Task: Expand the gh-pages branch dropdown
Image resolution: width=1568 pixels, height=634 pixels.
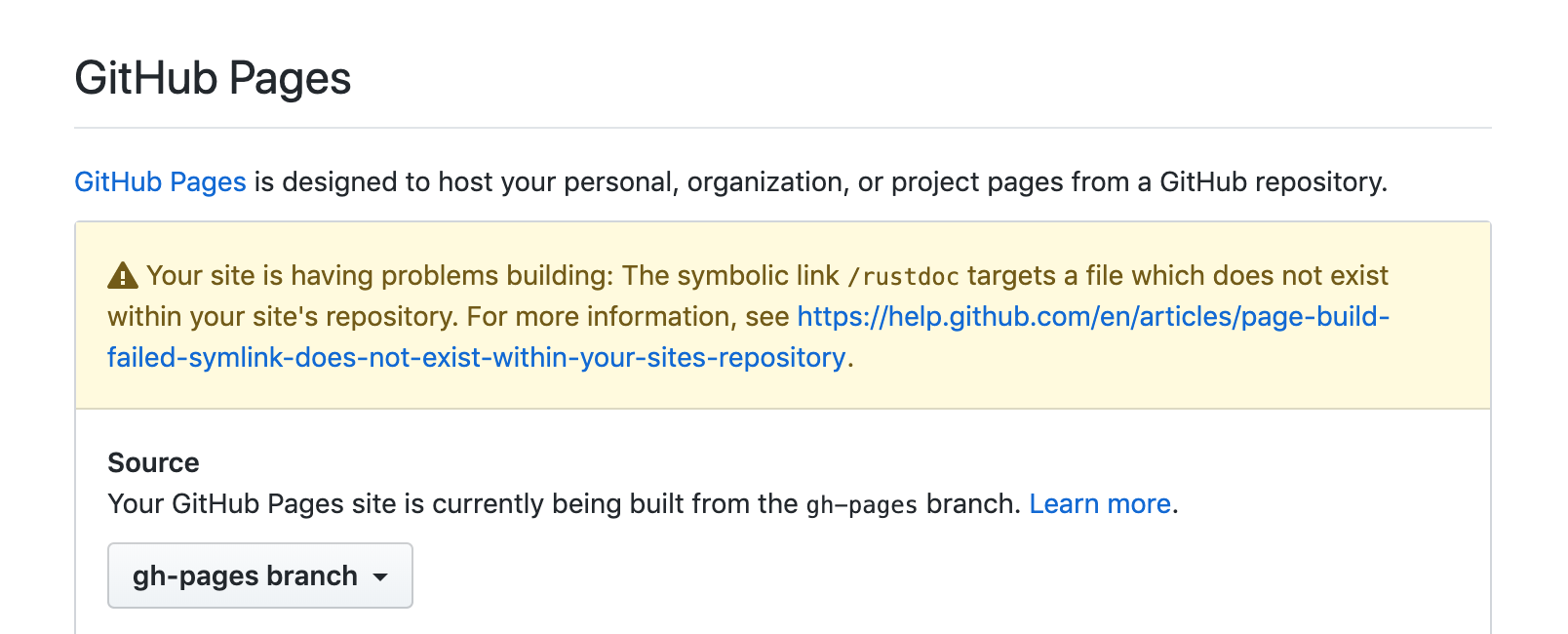Action: click(x=260, y=575)
